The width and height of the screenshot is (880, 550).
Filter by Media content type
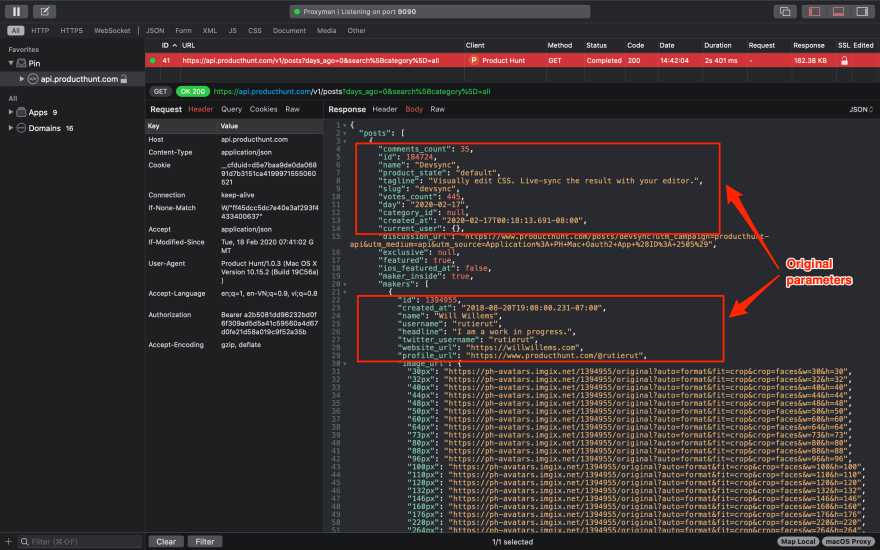pyautogui.click(x=326, y=31)
